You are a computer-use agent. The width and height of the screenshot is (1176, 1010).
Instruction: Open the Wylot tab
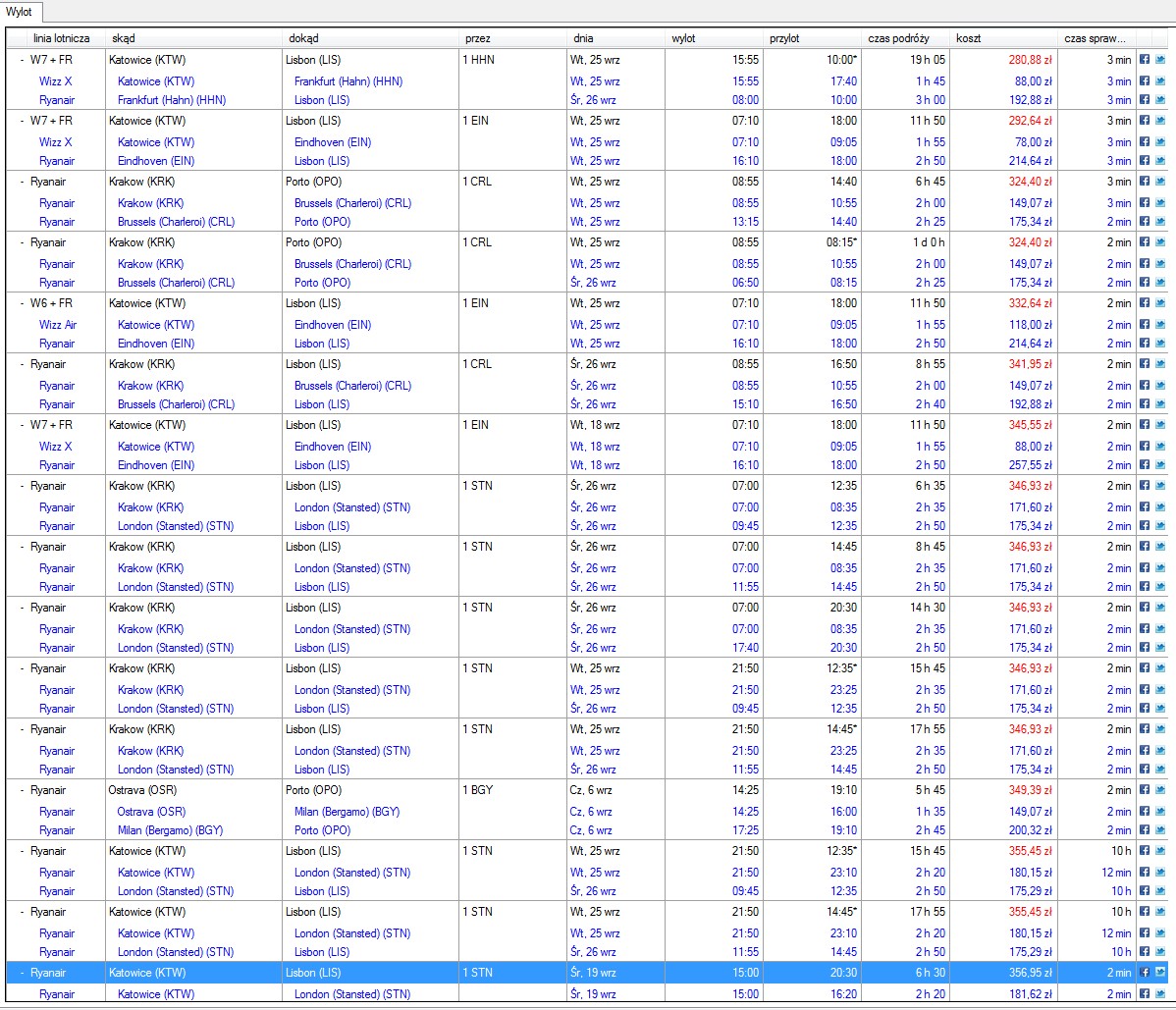20,12
